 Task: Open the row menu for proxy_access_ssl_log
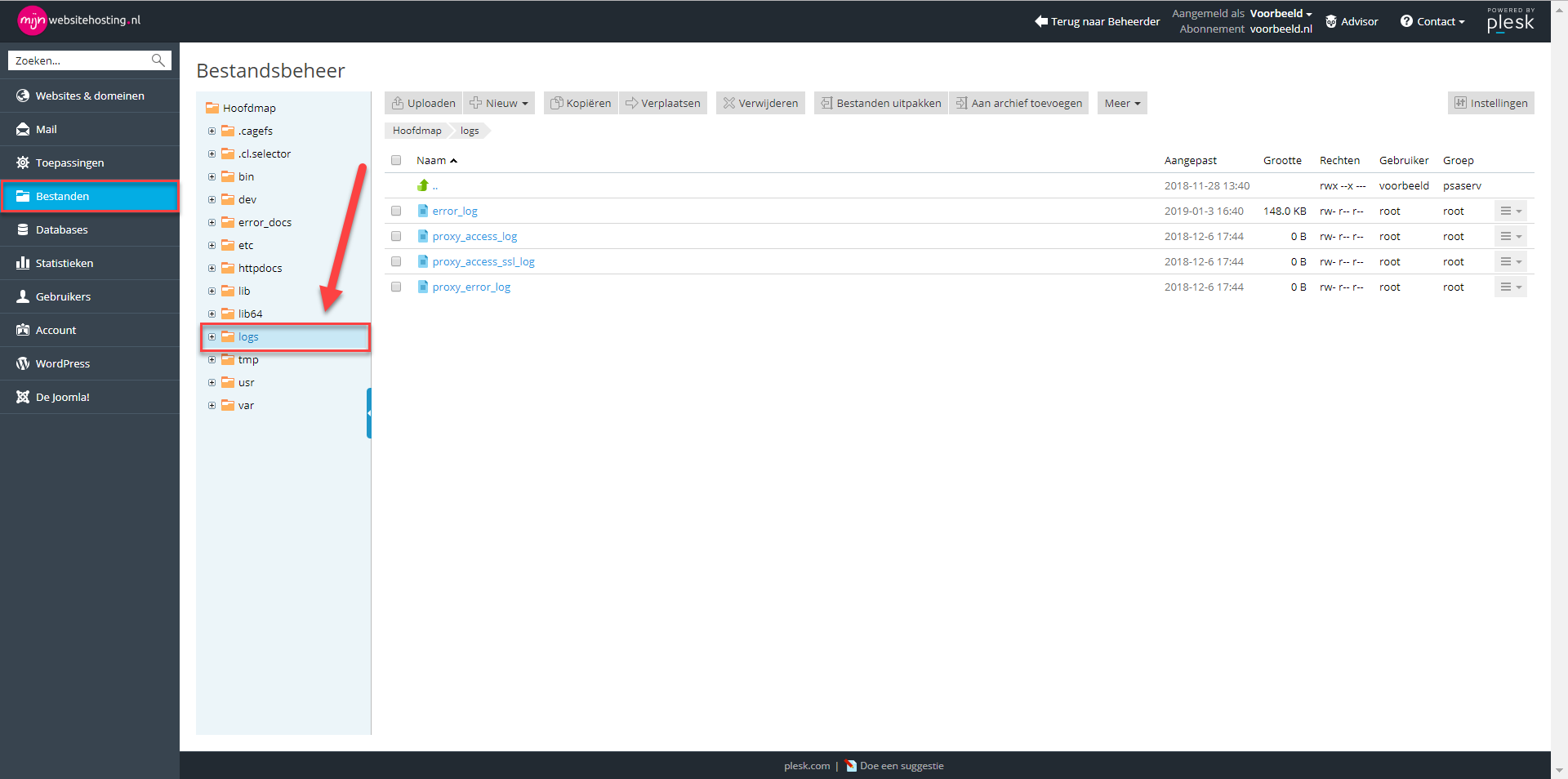point(1511,261)
